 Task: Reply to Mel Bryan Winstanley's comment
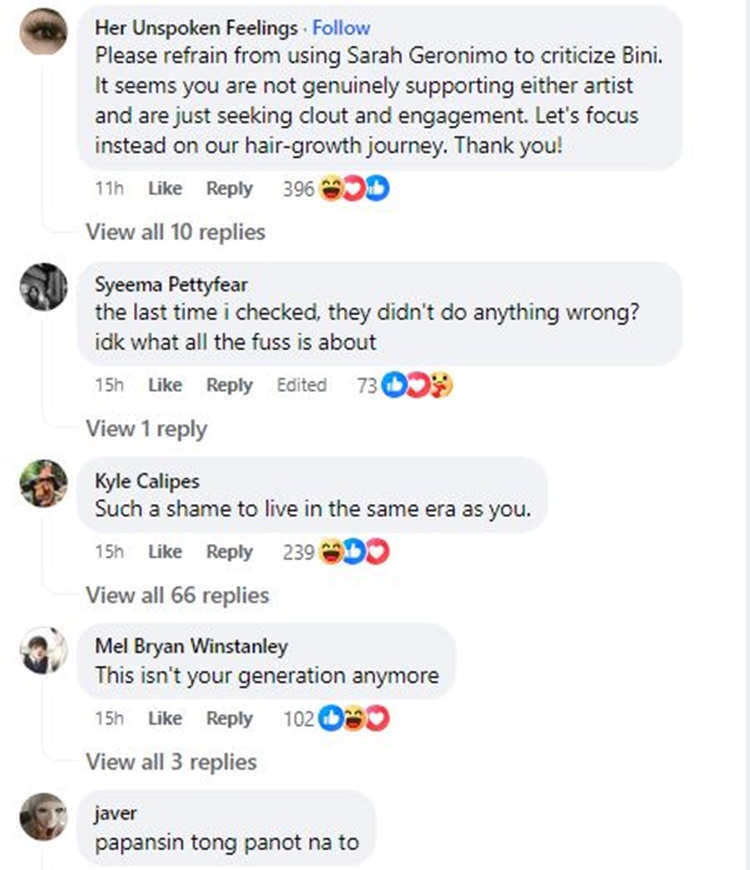point(229,718)
